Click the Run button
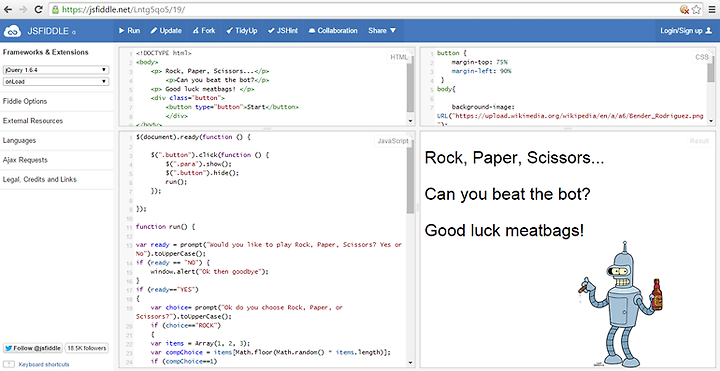Screen dimensions: 720x371 pos(129,31)
